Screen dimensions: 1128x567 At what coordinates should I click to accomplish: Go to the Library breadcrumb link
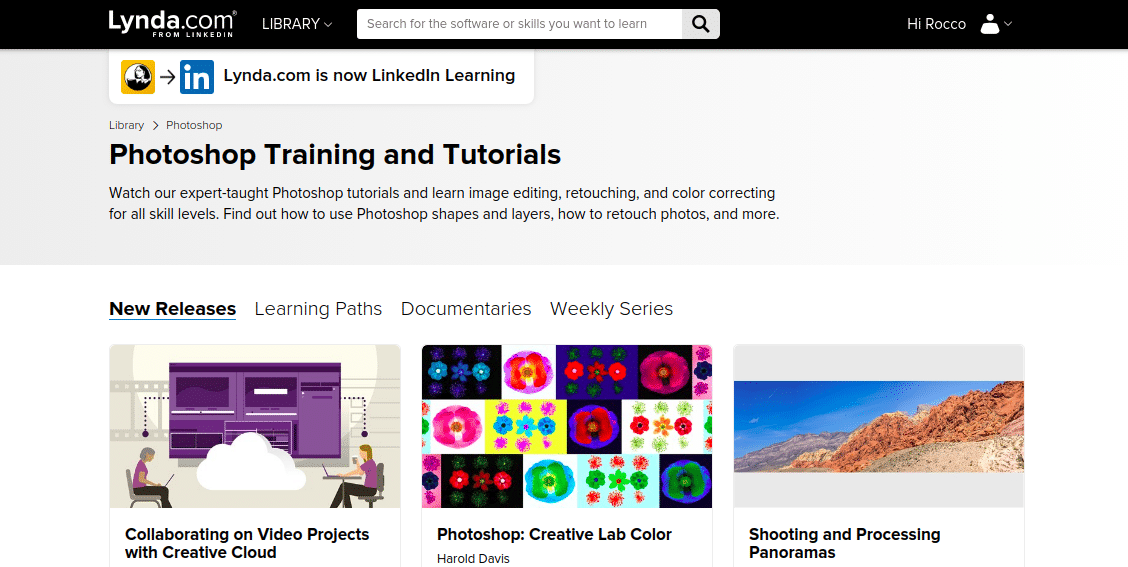(x=127, y=125)
